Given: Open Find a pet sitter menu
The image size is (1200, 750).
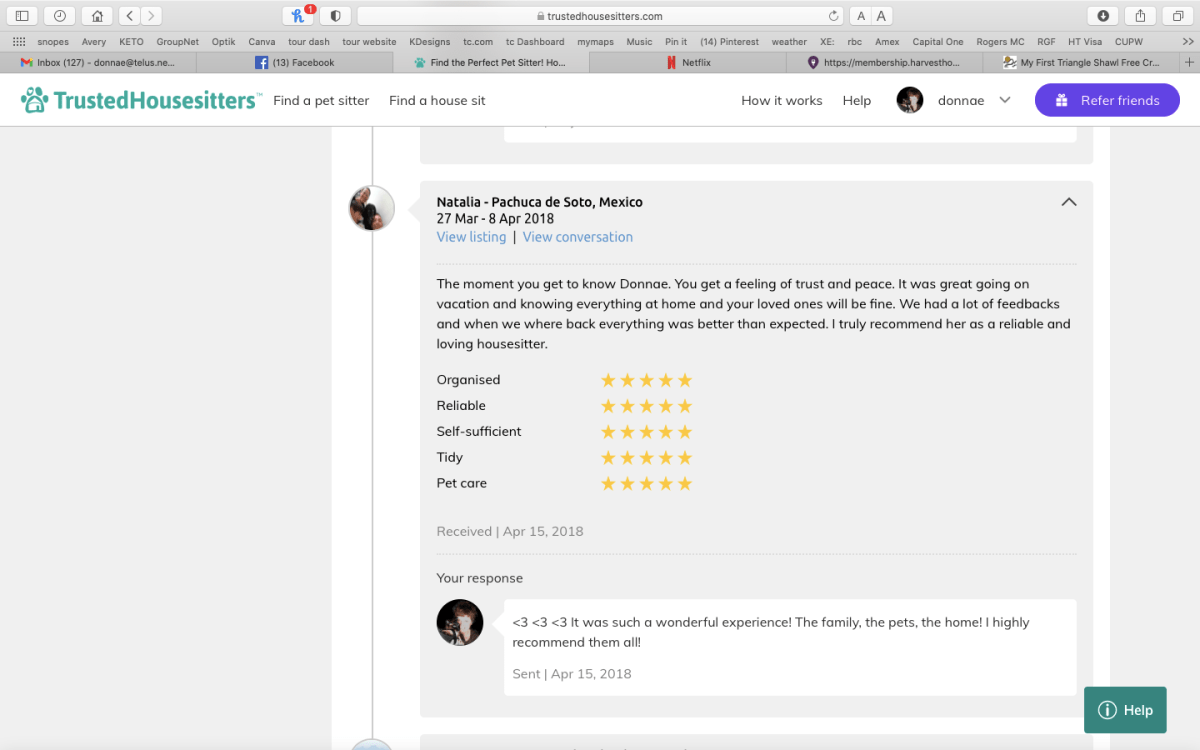Looking at the screenshot, I should tap(321, 100).
